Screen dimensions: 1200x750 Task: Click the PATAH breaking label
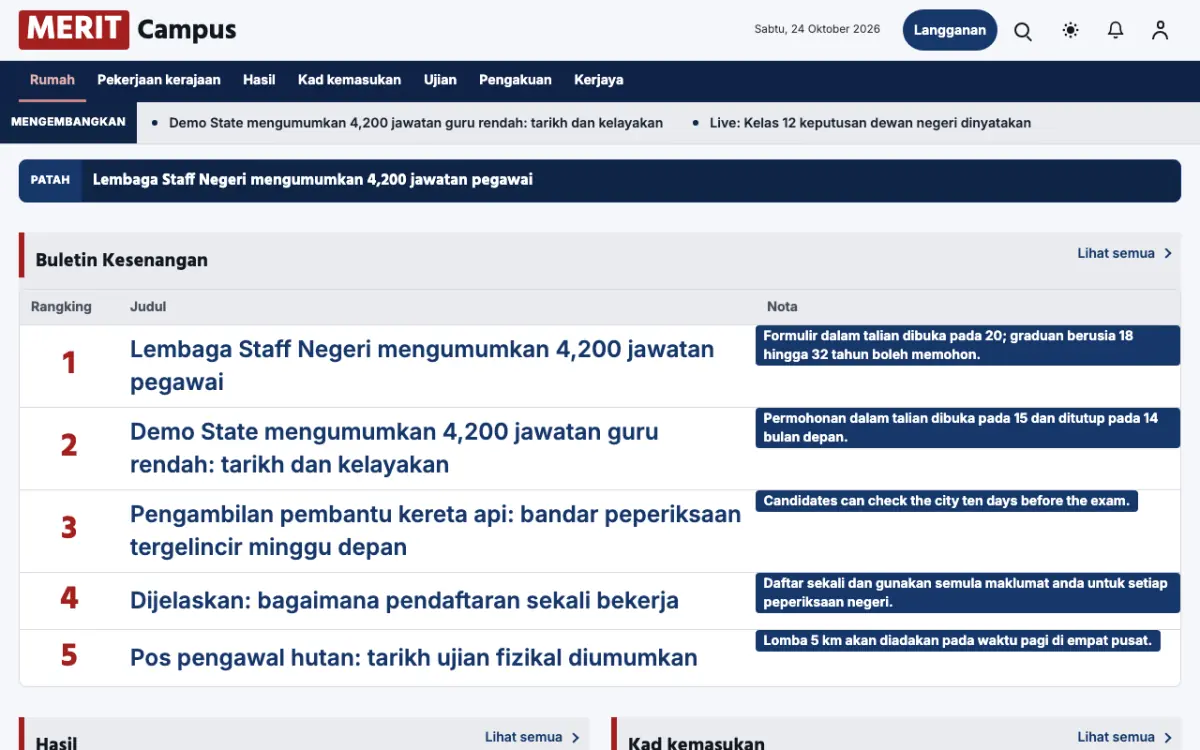coord(50,180)
